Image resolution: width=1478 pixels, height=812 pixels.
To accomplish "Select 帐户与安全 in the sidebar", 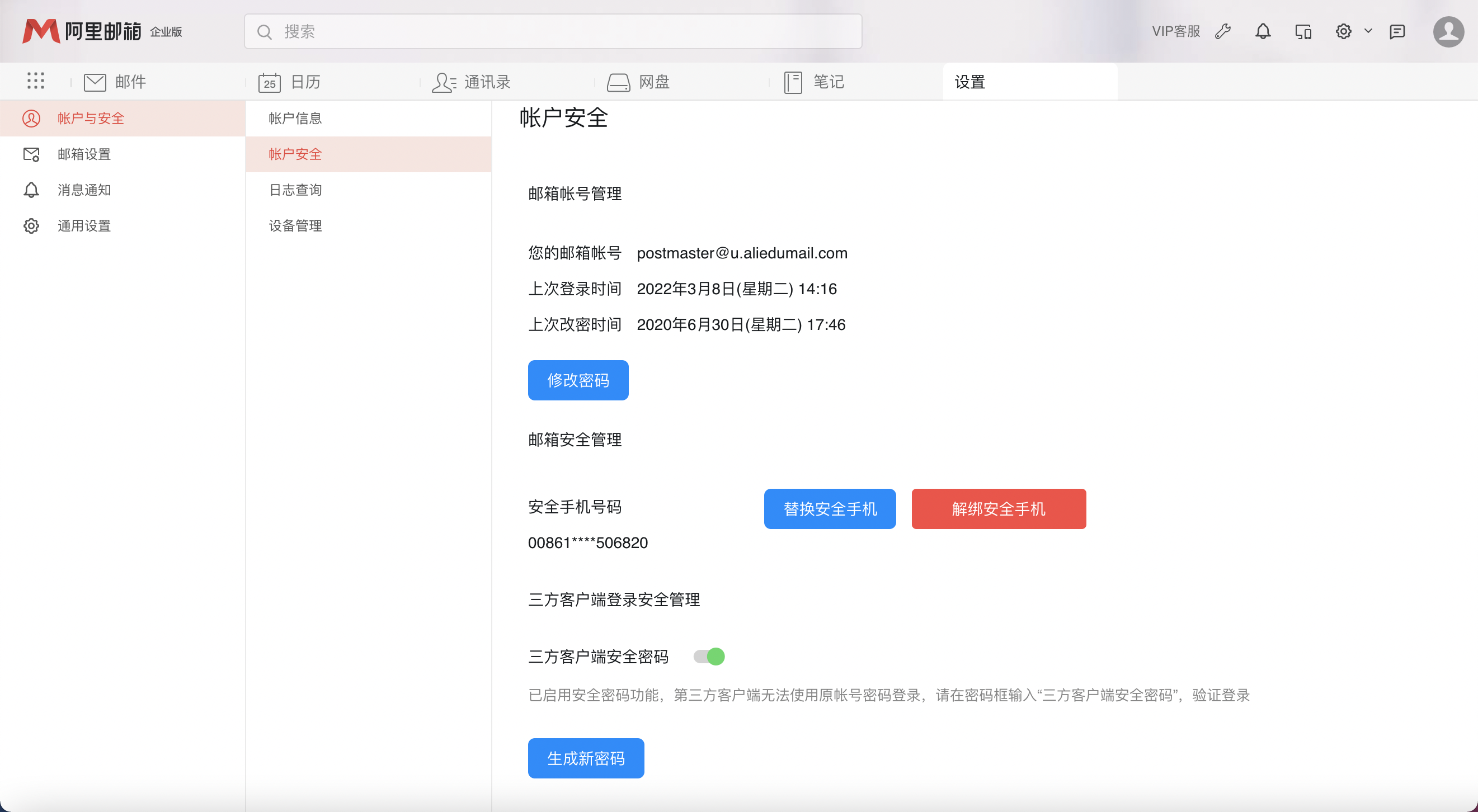I will click(x=123, y=118).
